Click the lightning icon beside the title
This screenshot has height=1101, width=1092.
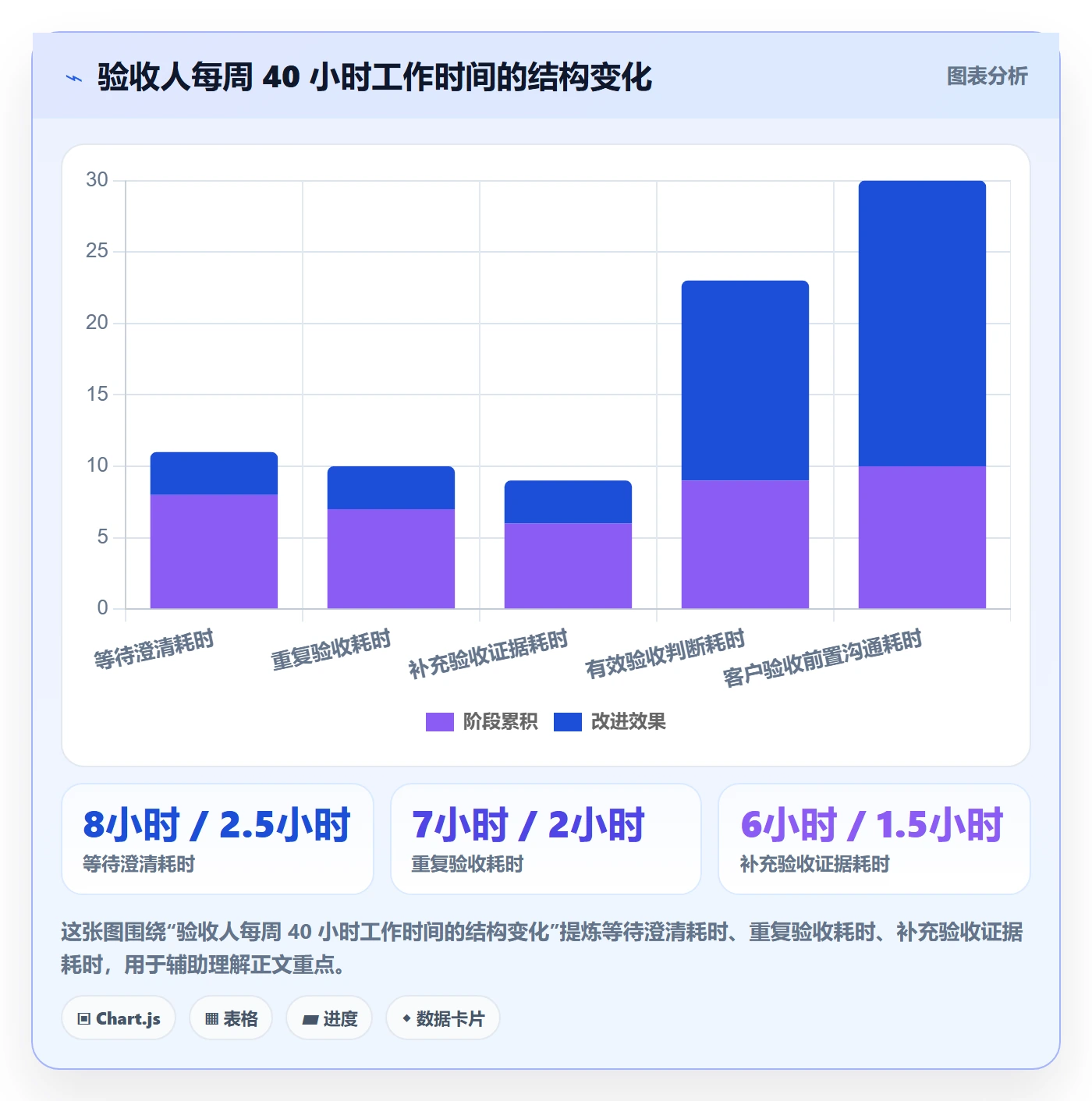tap(74, 78)
